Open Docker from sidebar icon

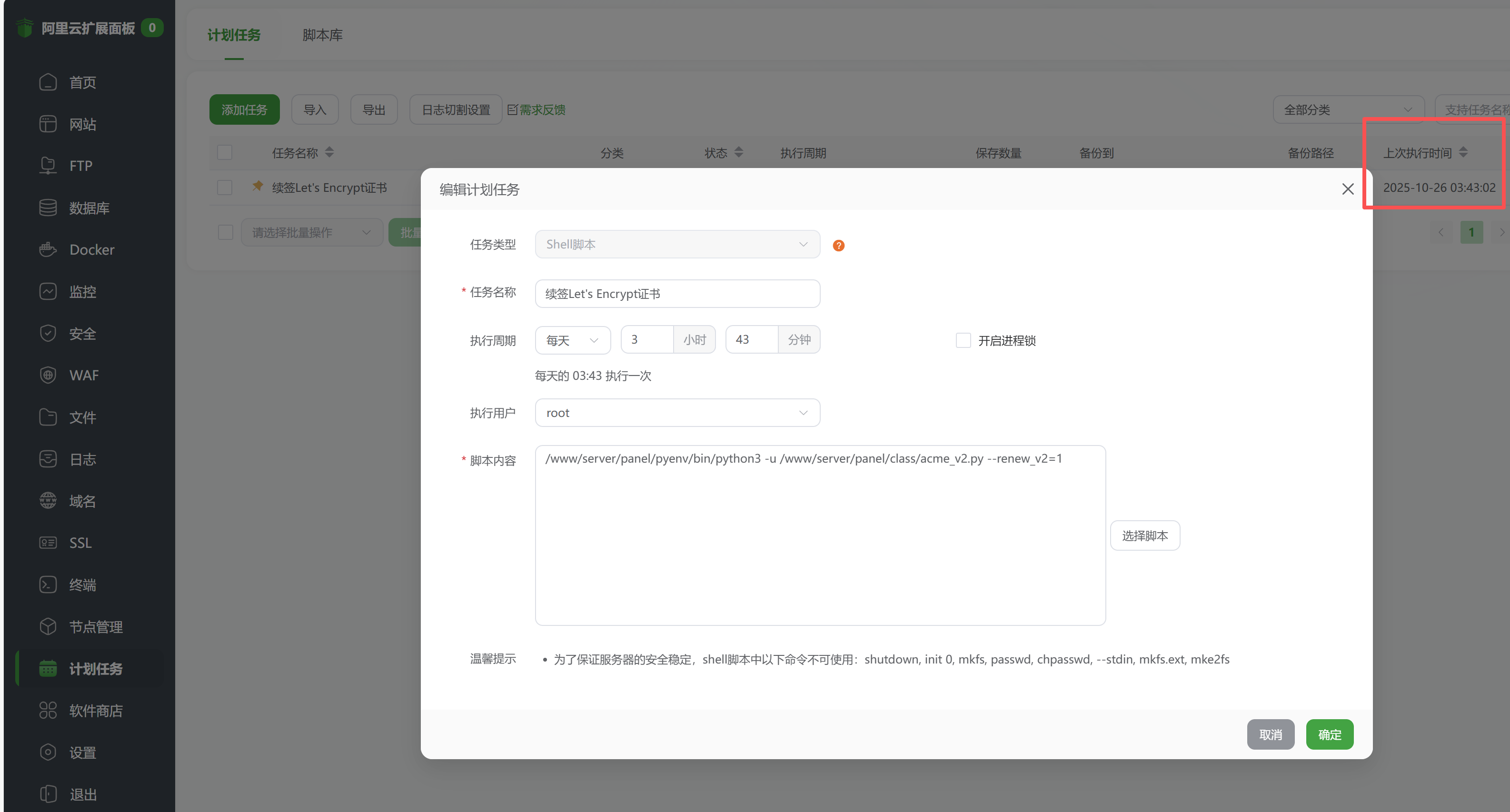(x=48, y=250)
